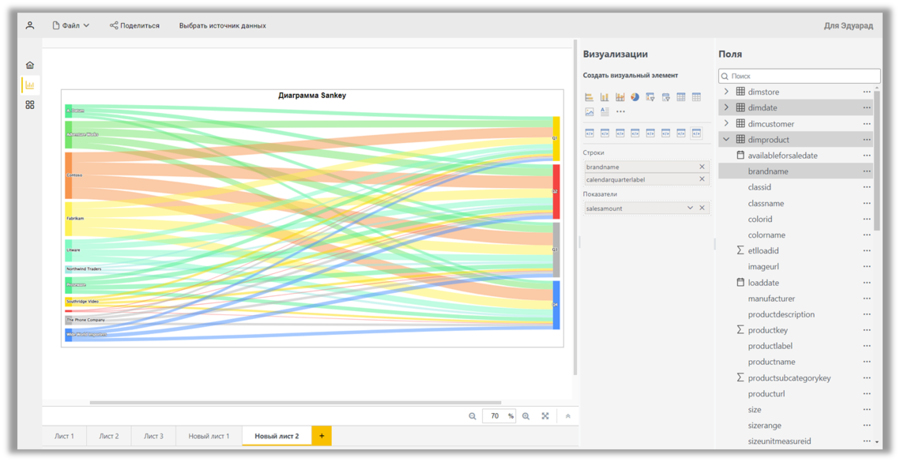The image size is (900, 462).
Task: Add a new sheet with plus button
Action: pos(321,436)
